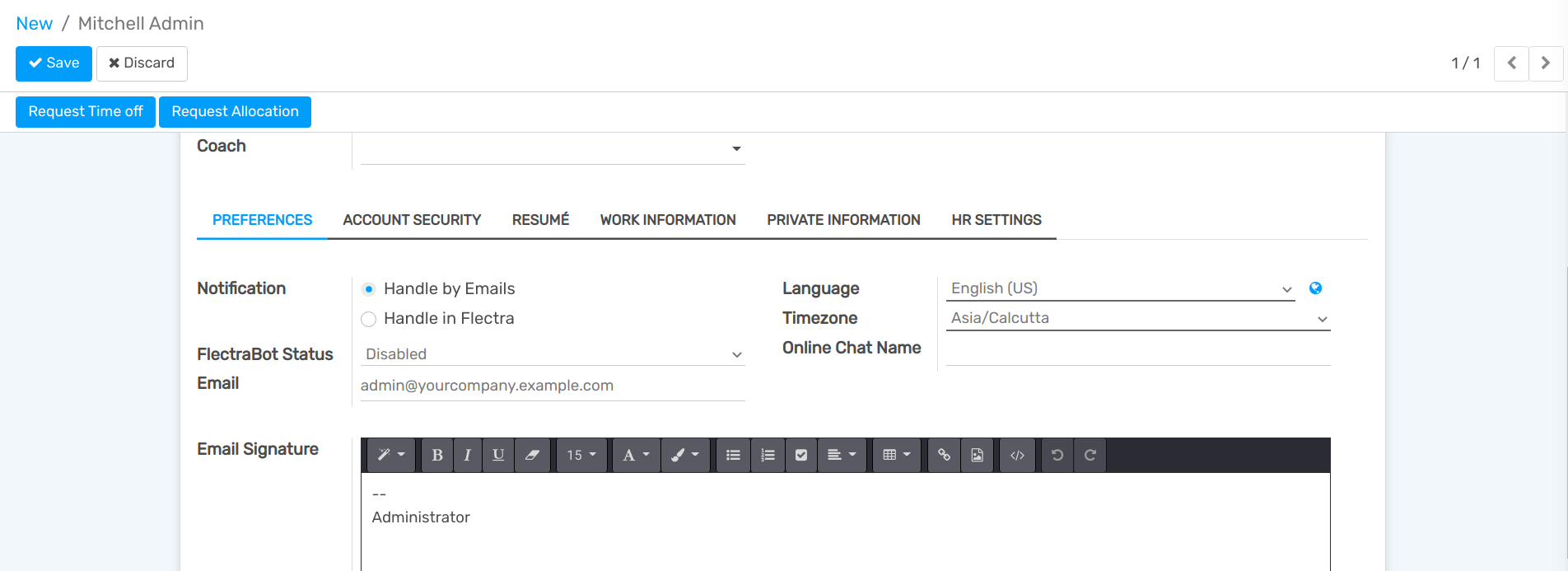Open the background color brush dropdown
The width and height of the screenshot is (1568, 571).
[x=685, y=455]
